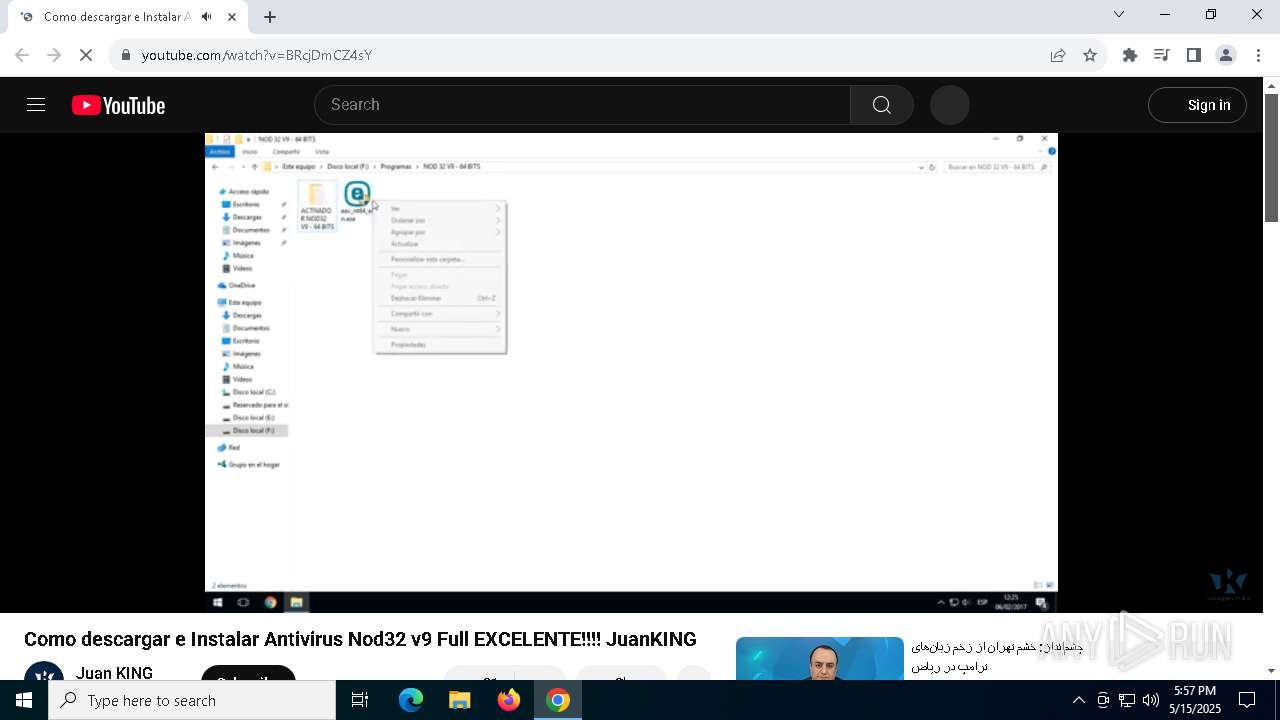1280x720 pixels.
Task: Select the Chrome taskbar icon
Action: pyautogui.click(x=558, y=700)
